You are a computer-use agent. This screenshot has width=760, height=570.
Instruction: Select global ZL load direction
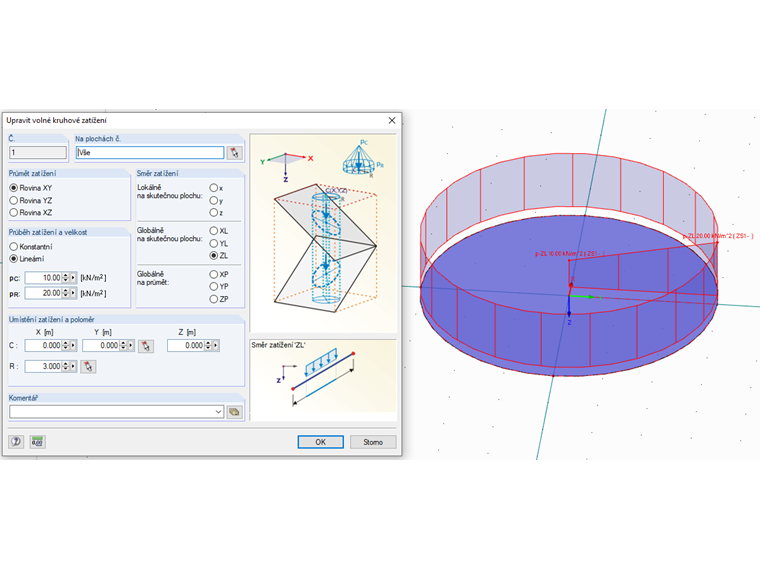[x=213, y=255]
